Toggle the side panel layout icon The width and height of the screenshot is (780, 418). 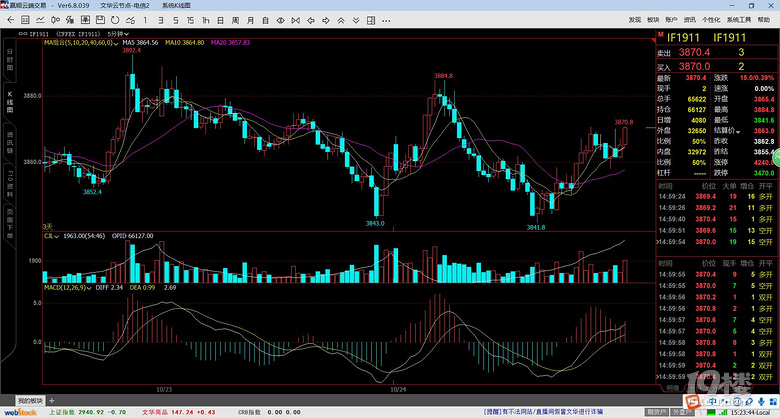pyautogui.click(x=371, y=20)
